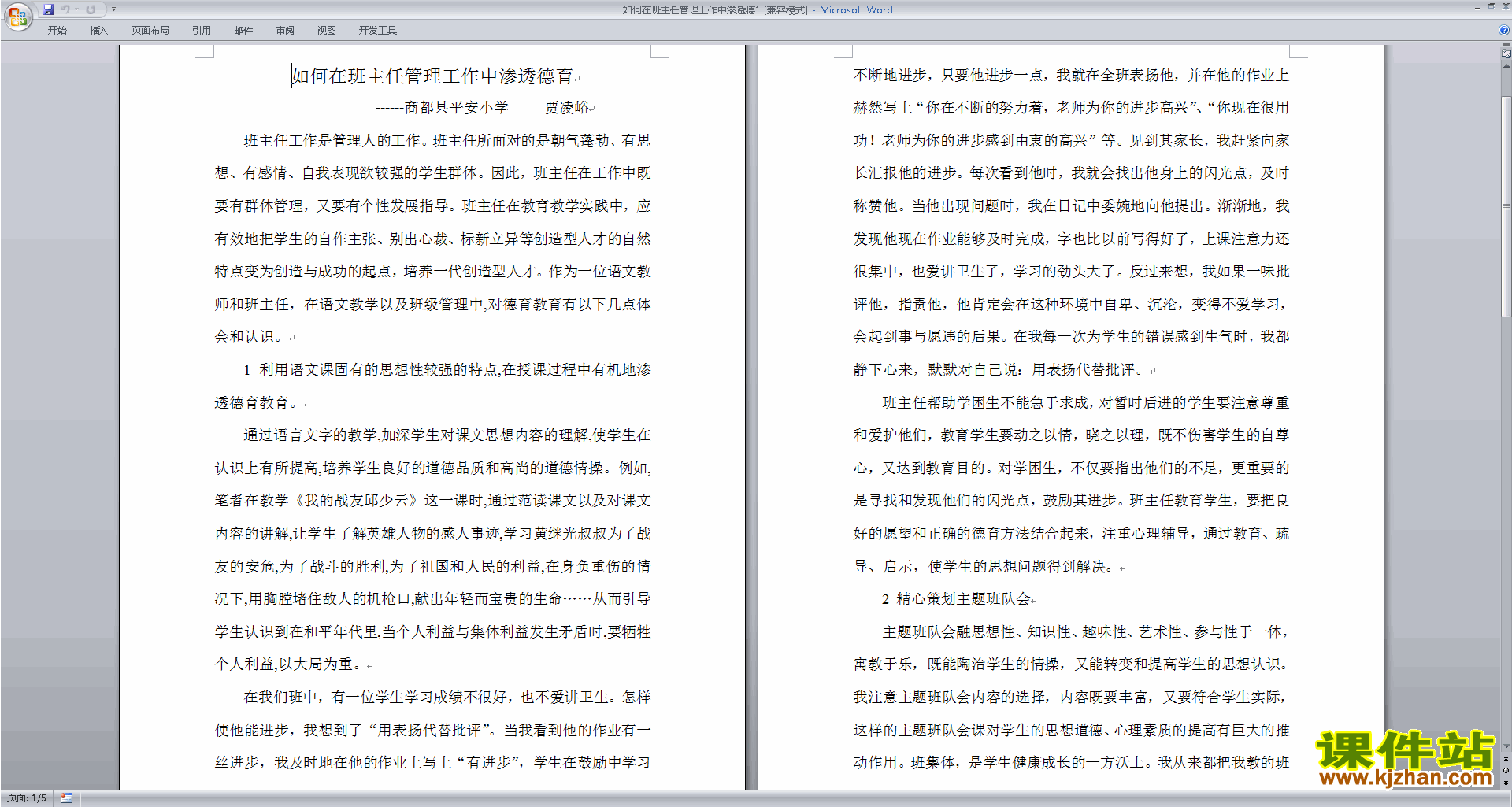Switch to the 引用 tab
This screenshot has width=1512, height=807.
click(201, 31)
